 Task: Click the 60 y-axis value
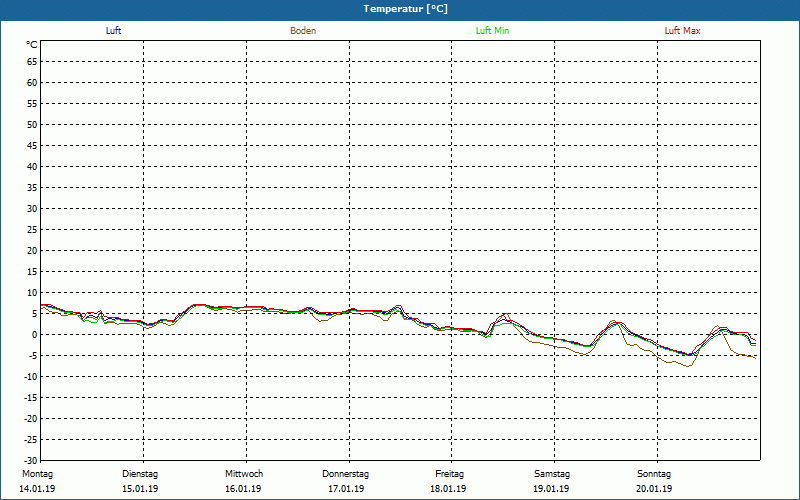point(32,83)
